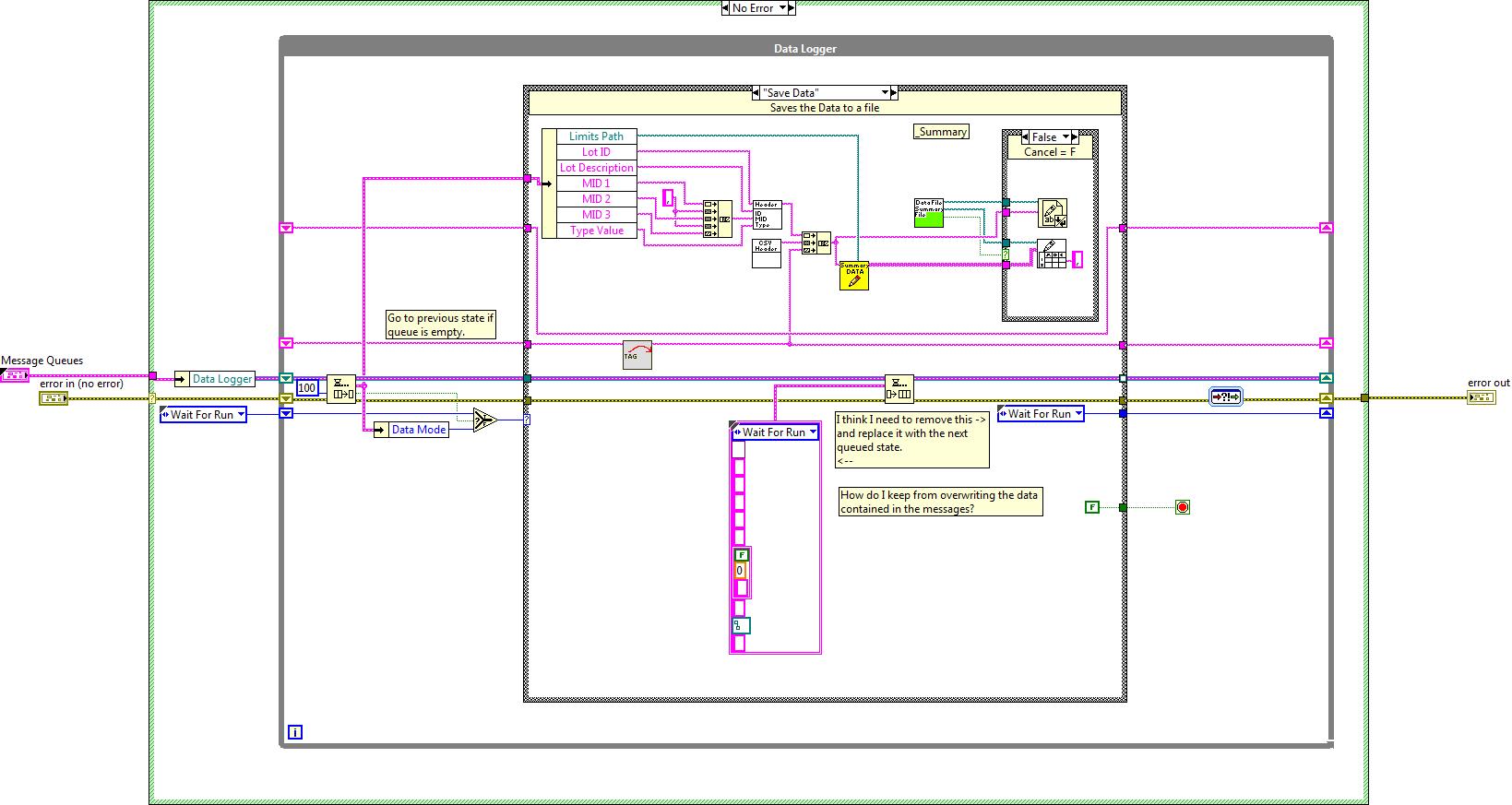The image size is (1512, 805).
Task: Show previous case of No Error structure
Action: coord(726,8)
